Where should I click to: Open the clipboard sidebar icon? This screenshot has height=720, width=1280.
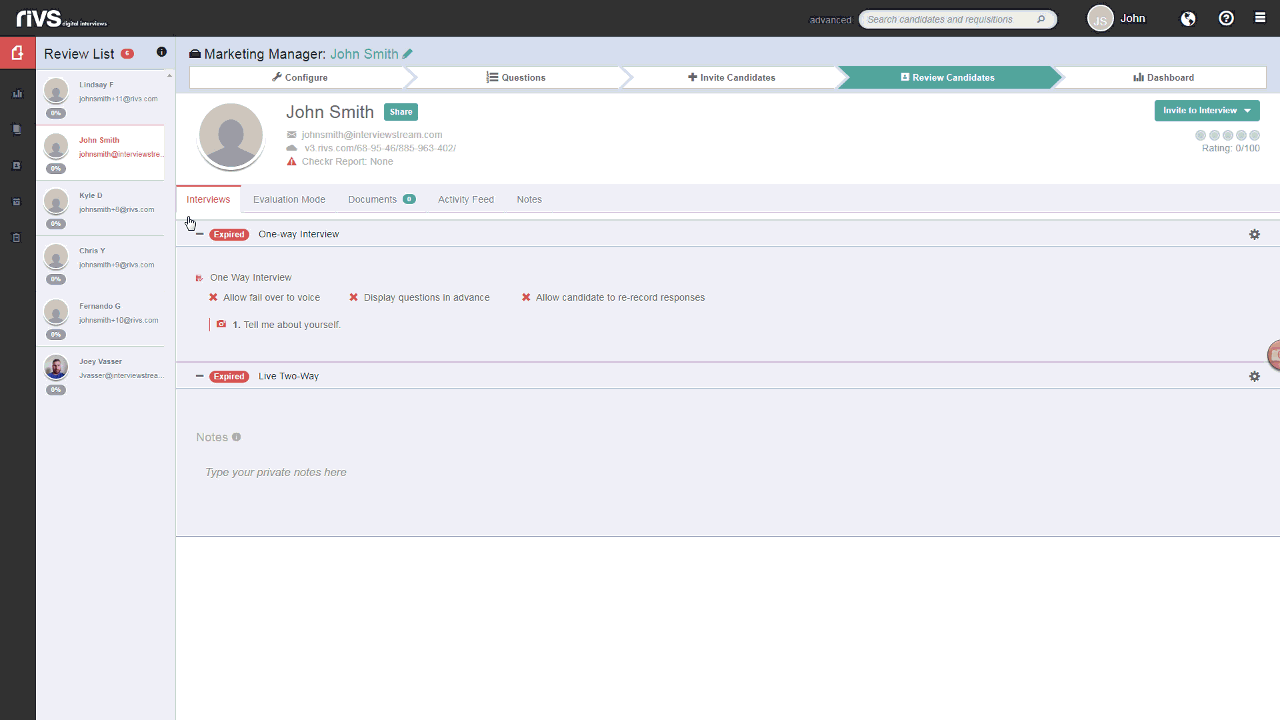pyautogui.click(x=17, y=238)
